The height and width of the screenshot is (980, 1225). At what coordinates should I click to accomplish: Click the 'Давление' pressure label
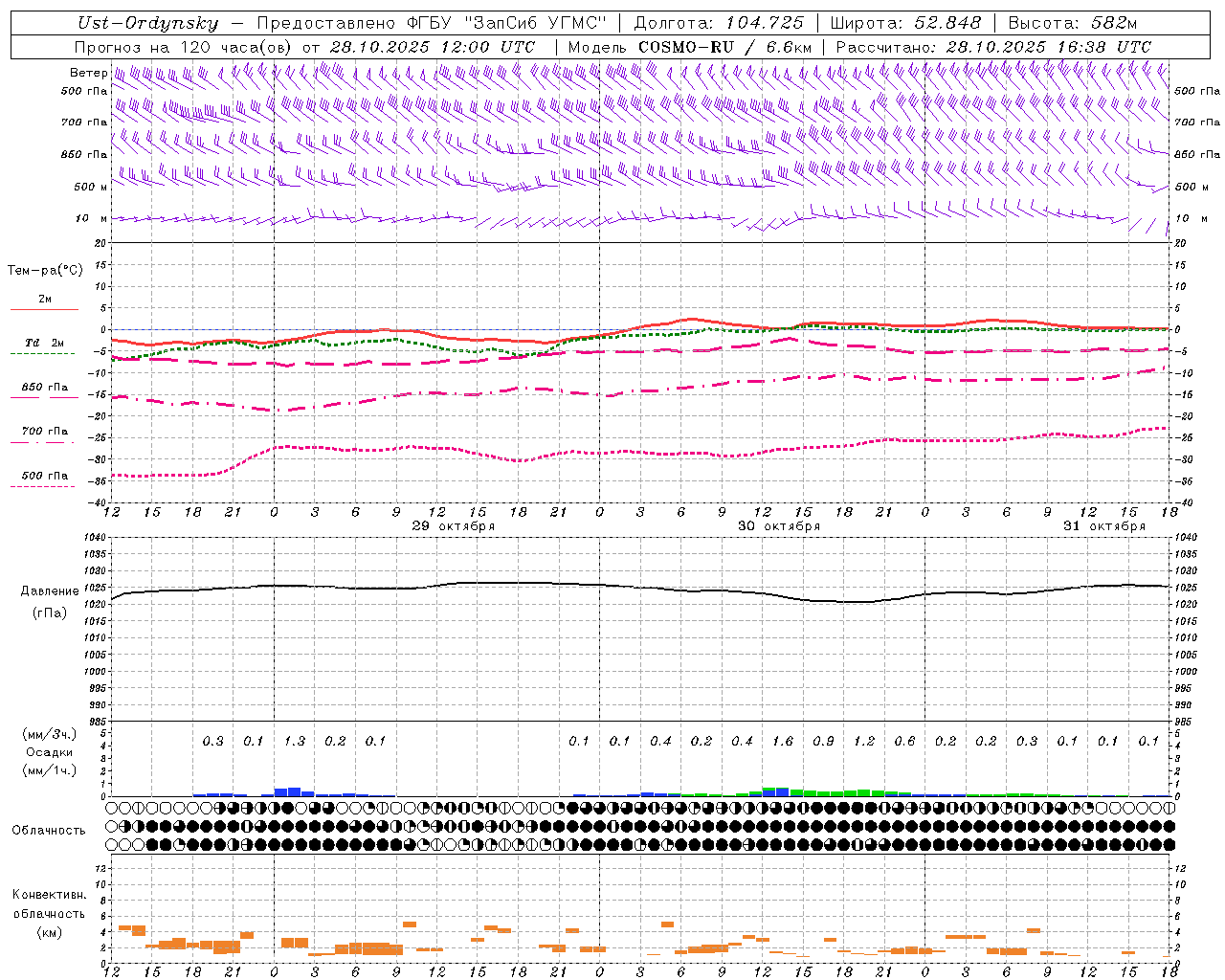(50, 591)
